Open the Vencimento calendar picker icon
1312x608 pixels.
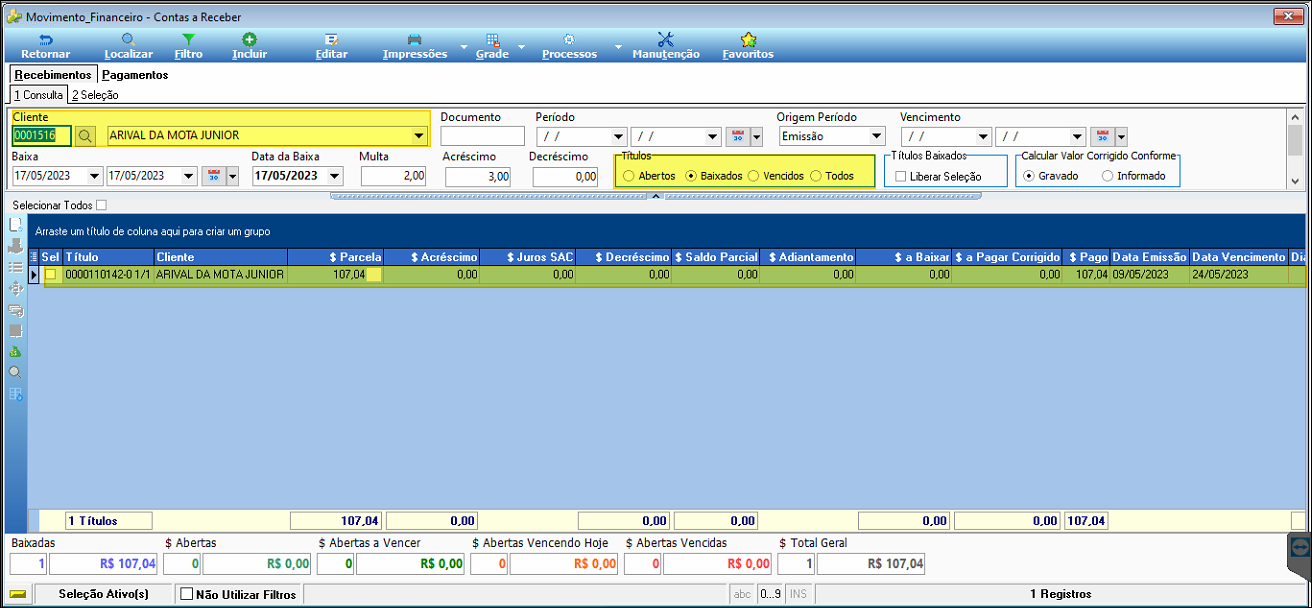coord(1102,136)
